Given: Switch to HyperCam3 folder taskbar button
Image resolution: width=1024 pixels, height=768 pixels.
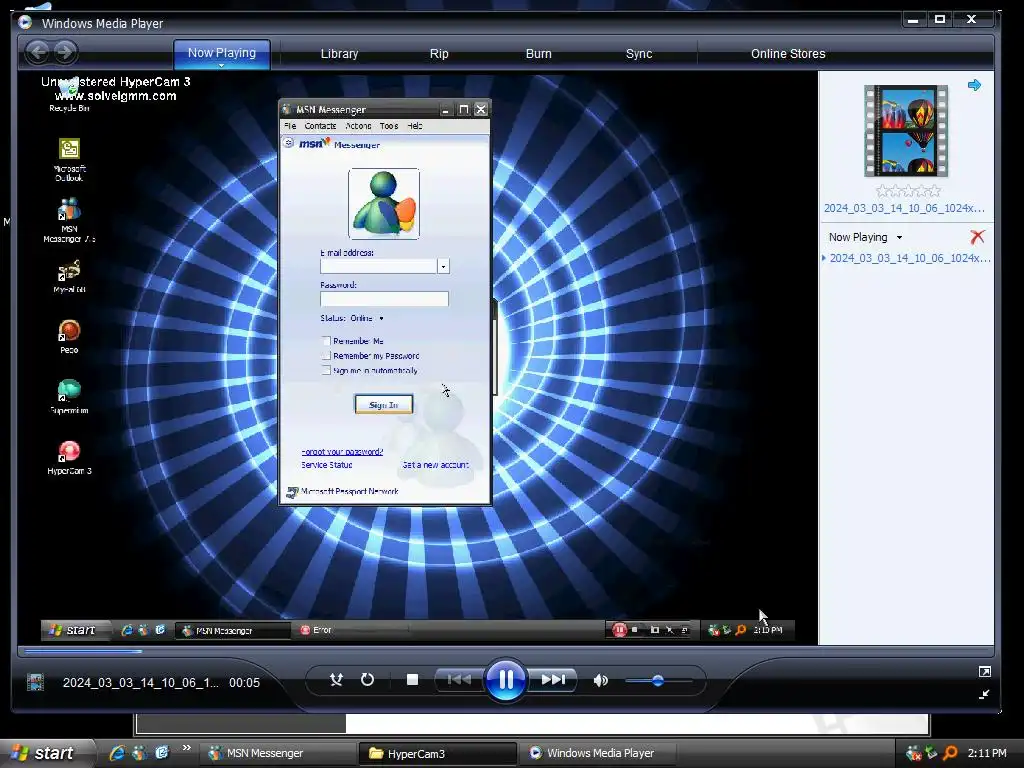Looking at the screenshot, I should pos(438,754).
